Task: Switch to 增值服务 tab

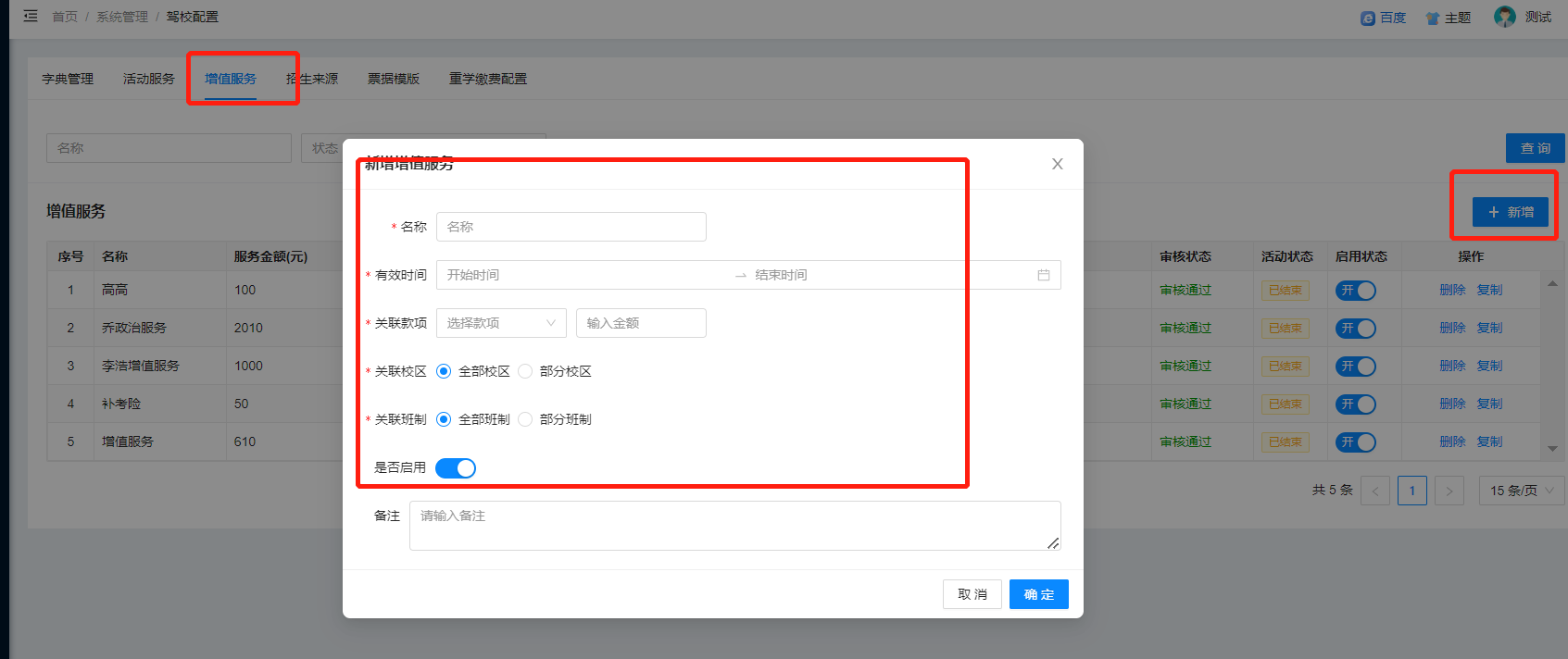Action: click(231, 79)
